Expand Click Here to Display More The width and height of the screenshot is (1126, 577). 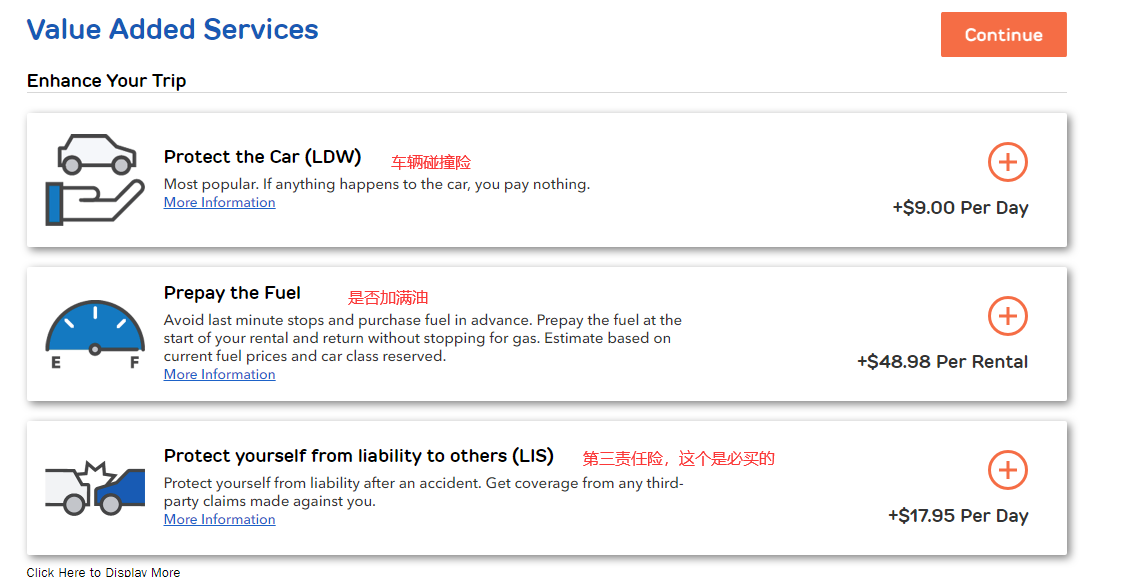[x=103, y=572]
